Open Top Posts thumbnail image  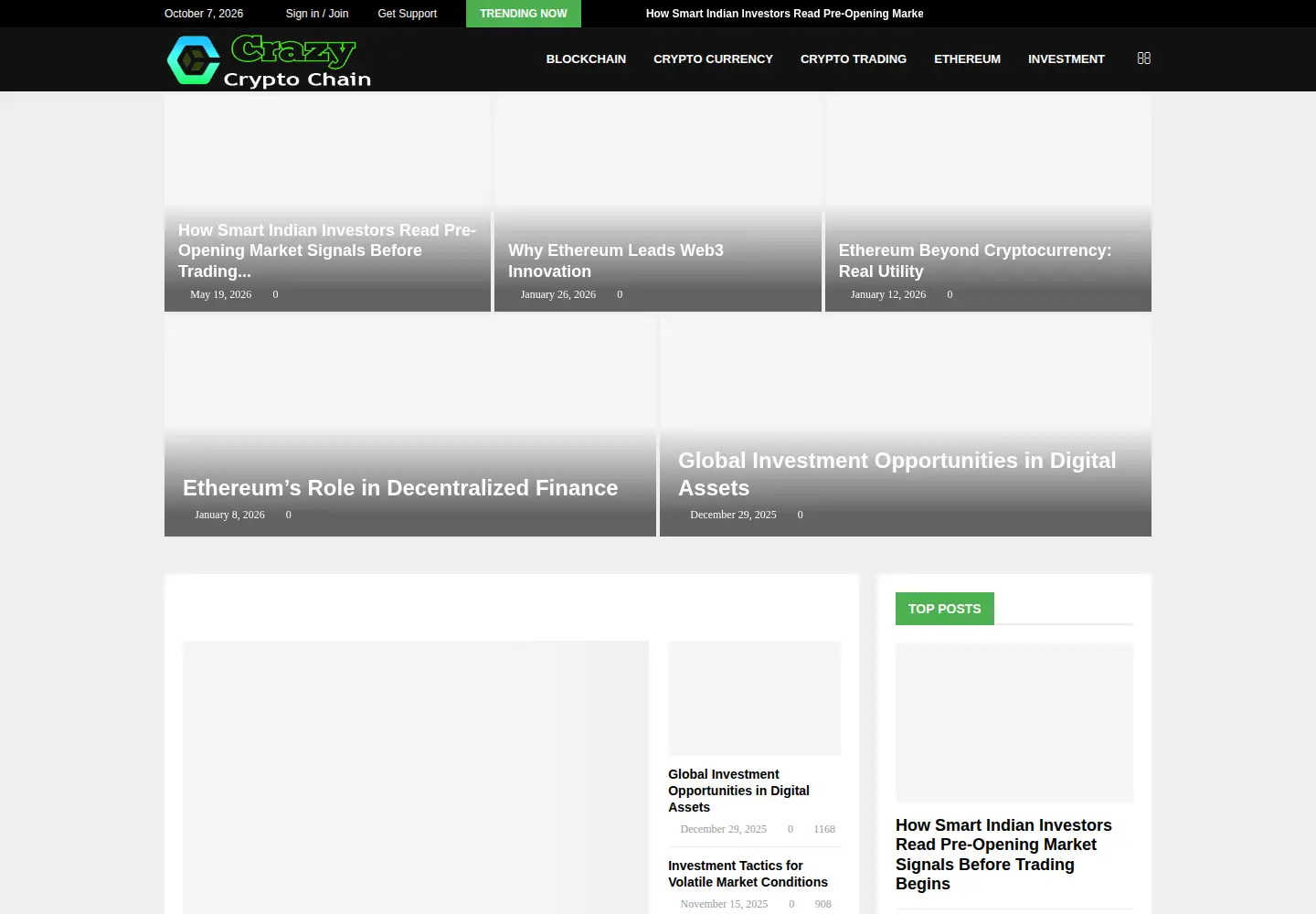click(1014, 723)
